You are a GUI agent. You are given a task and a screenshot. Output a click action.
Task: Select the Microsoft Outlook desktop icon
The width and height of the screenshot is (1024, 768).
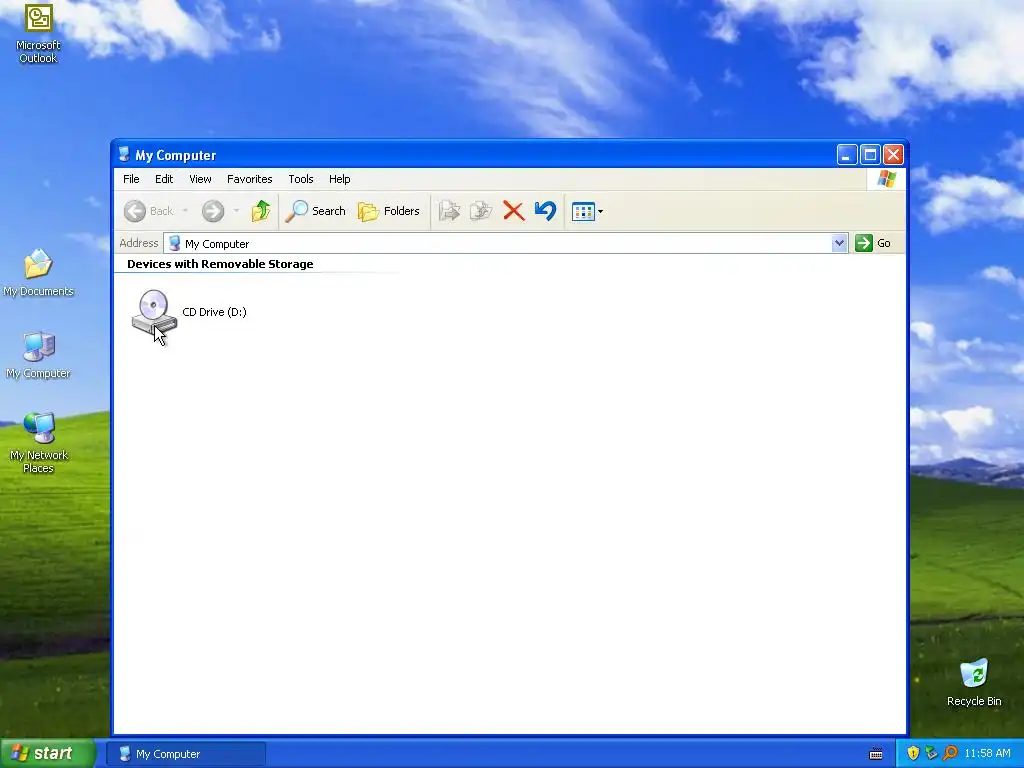coord(38,34)
